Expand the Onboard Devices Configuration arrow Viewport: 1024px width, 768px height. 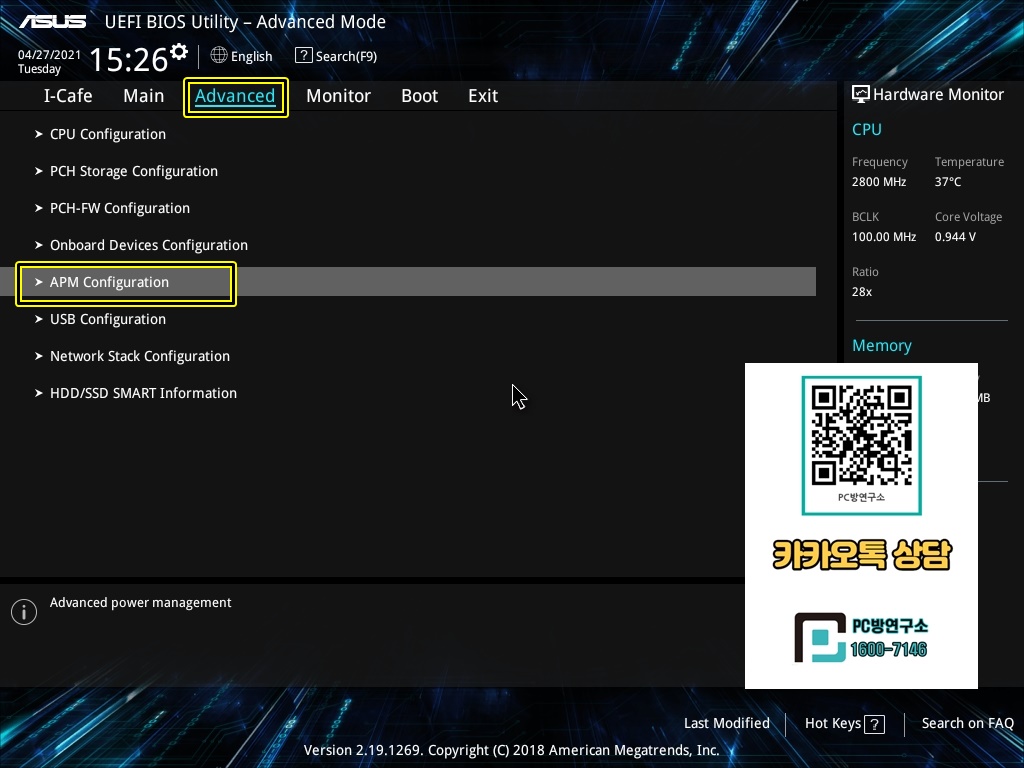coord(39,245)
